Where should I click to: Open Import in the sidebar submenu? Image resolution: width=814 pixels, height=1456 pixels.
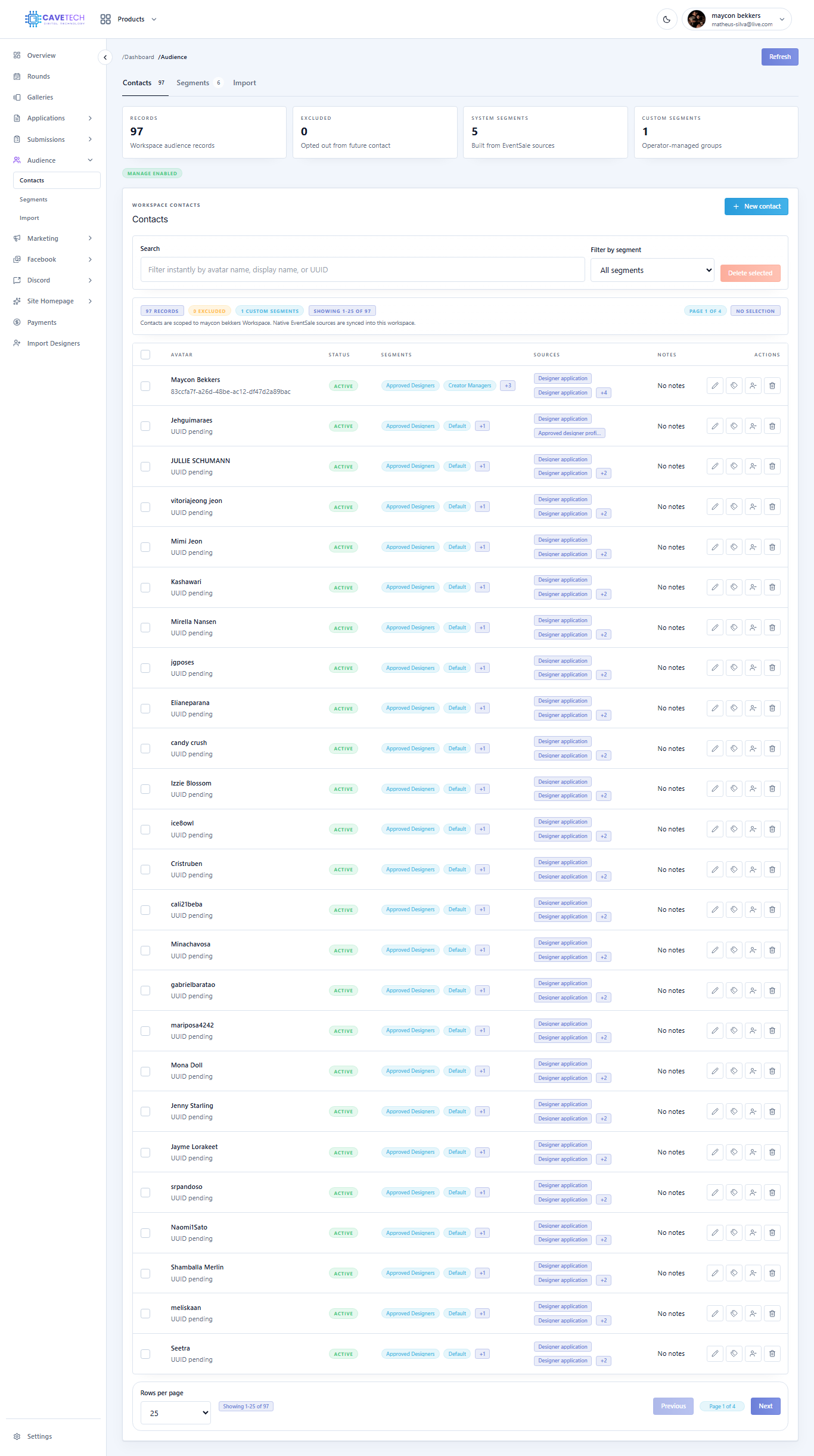[29, 218]
